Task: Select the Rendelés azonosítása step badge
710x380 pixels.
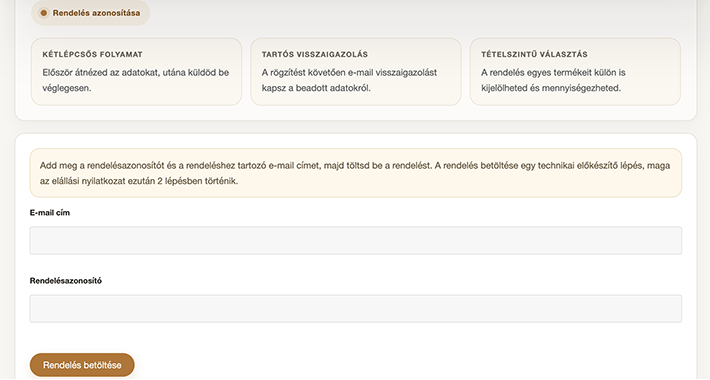Action: coord(91,13)
